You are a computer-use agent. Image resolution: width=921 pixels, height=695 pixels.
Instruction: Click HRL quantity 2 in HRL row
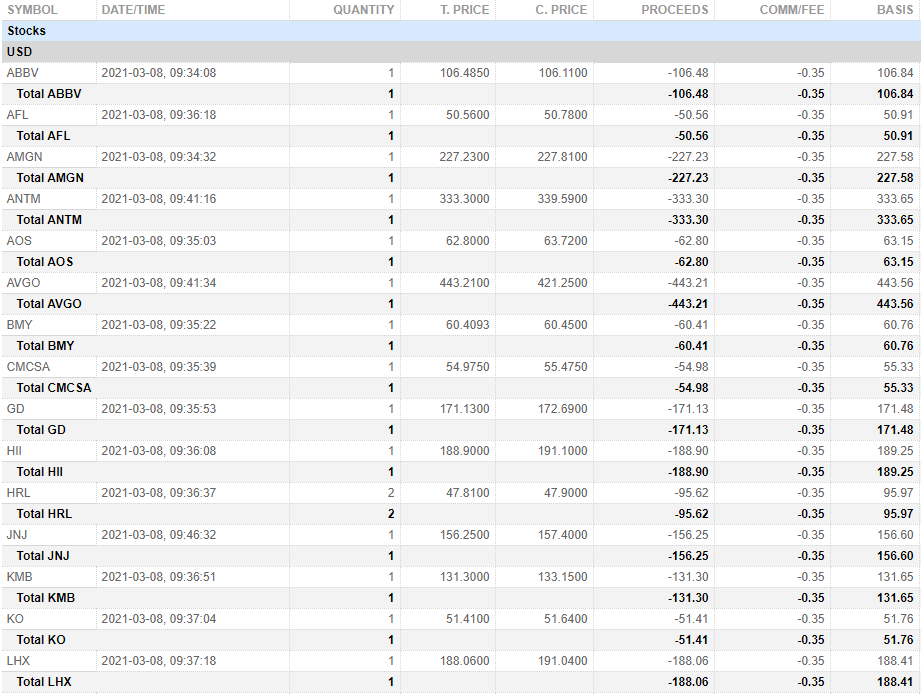391,493
